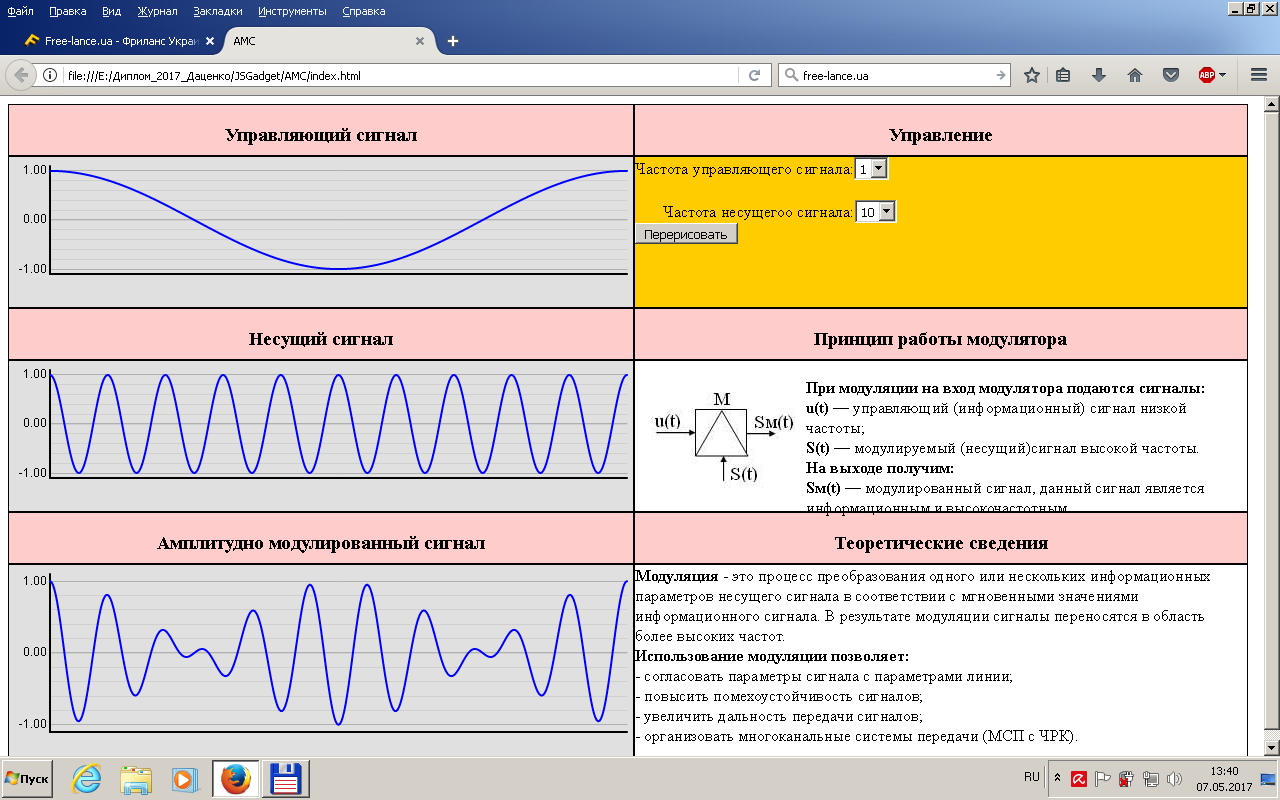The width and height of the screenshot is (1280, 800).
Task: Open a new tab with plus icon
Action: (x=453, y=41)
